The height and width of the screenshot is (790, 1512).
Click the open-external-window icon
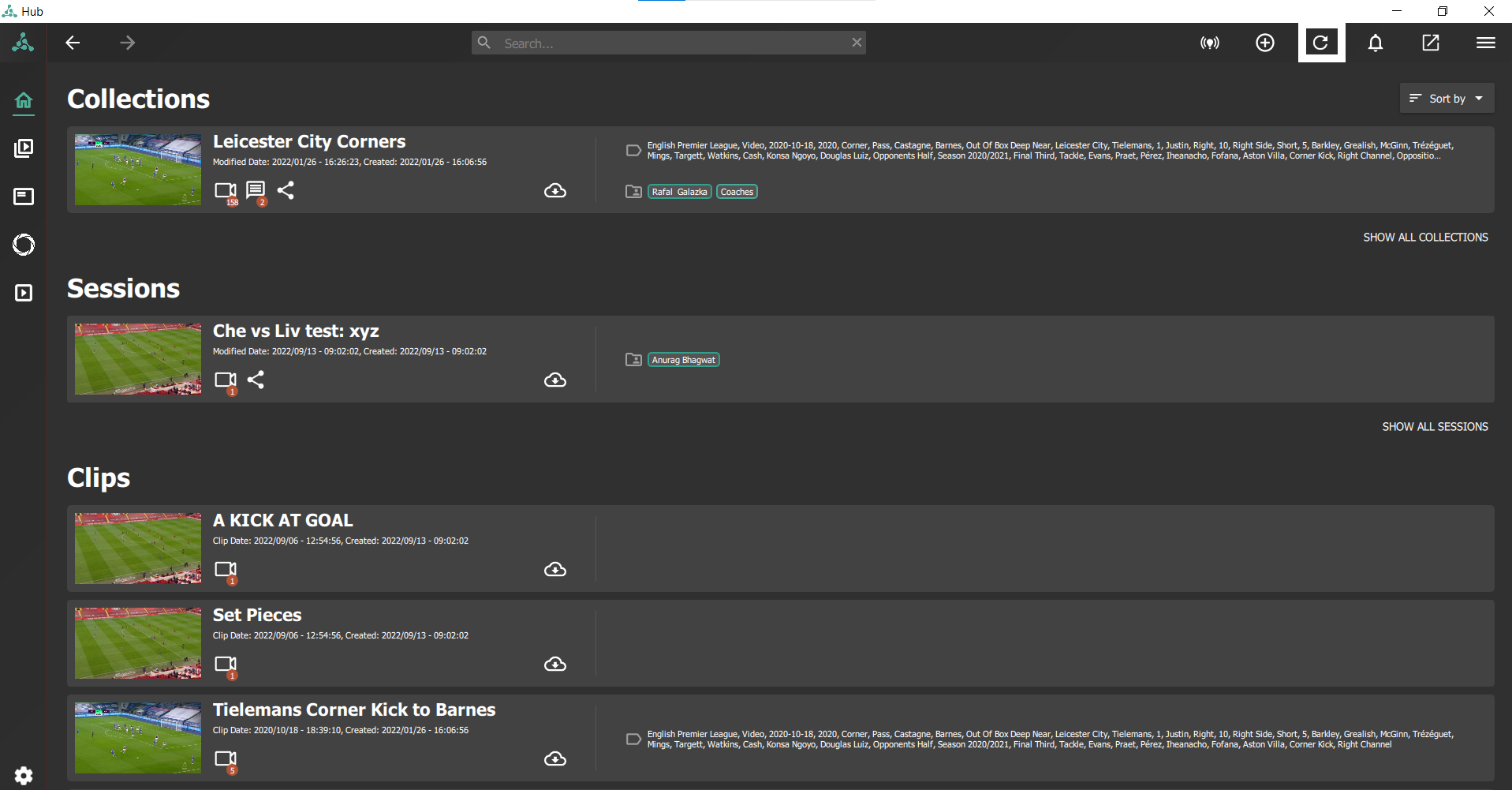[1431, 43]
